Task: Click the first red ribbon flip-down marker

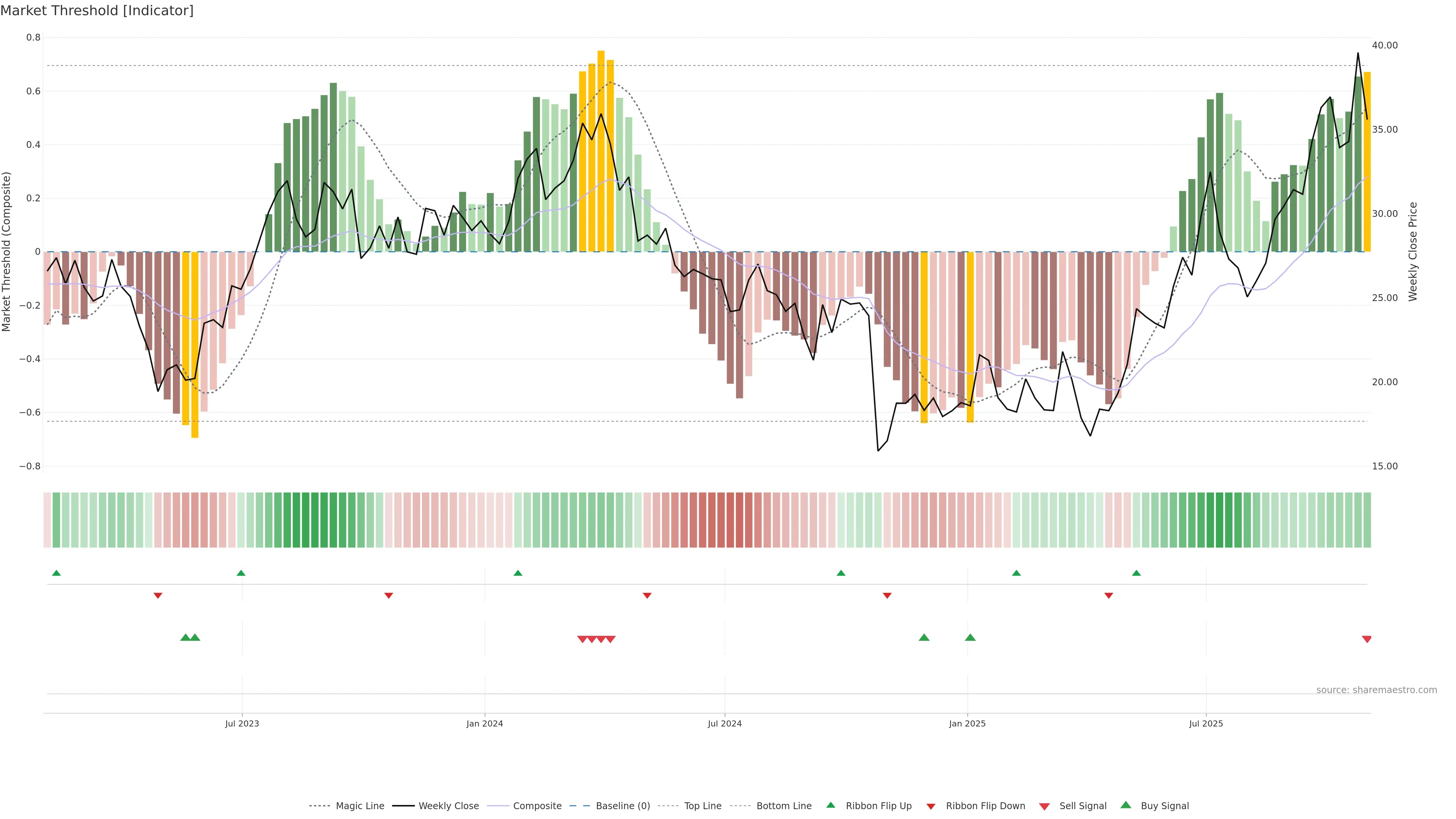Action: point(158,596)
